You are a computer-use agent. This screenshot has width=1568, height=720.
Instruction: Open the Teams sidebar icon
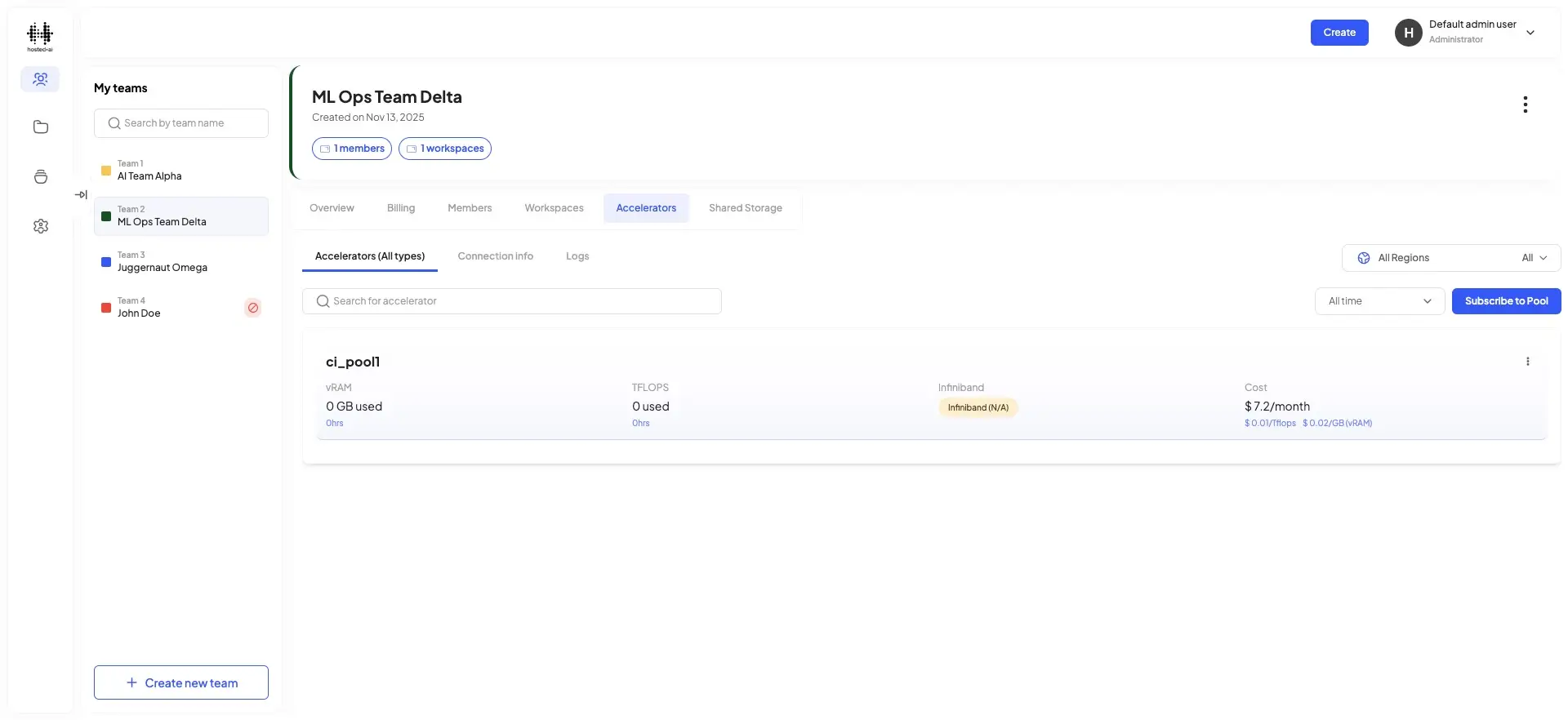pyautogui.click(x=40, y=79)
